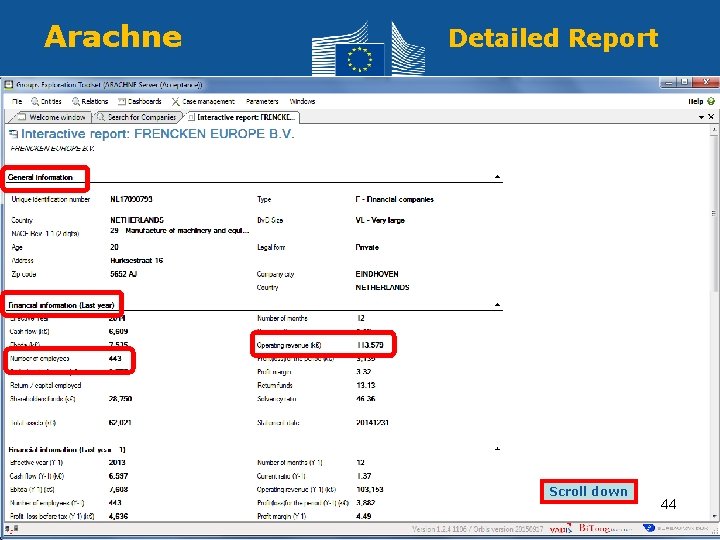Select the Interactive report: FRENCKE... tab
The image size is (720, 540).
tap(242, 117)
